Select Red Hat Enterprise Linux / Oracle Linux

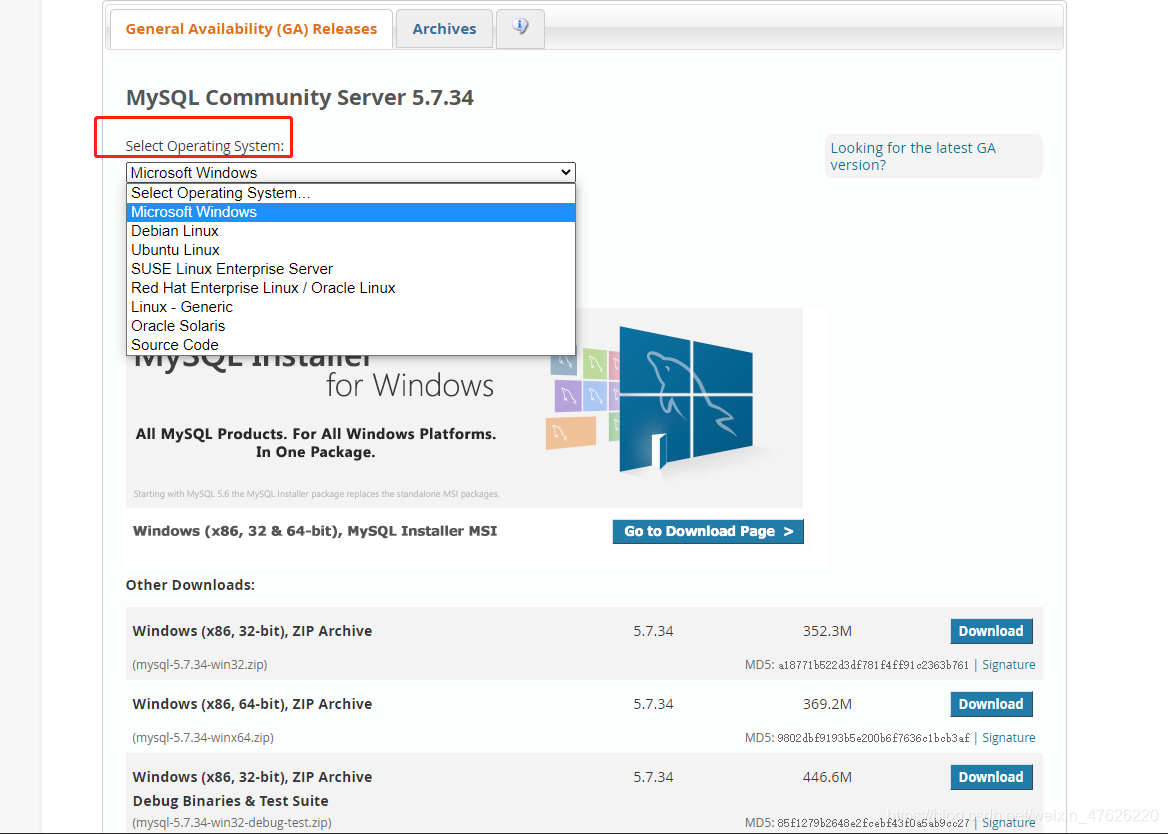(x=351, y=288)
